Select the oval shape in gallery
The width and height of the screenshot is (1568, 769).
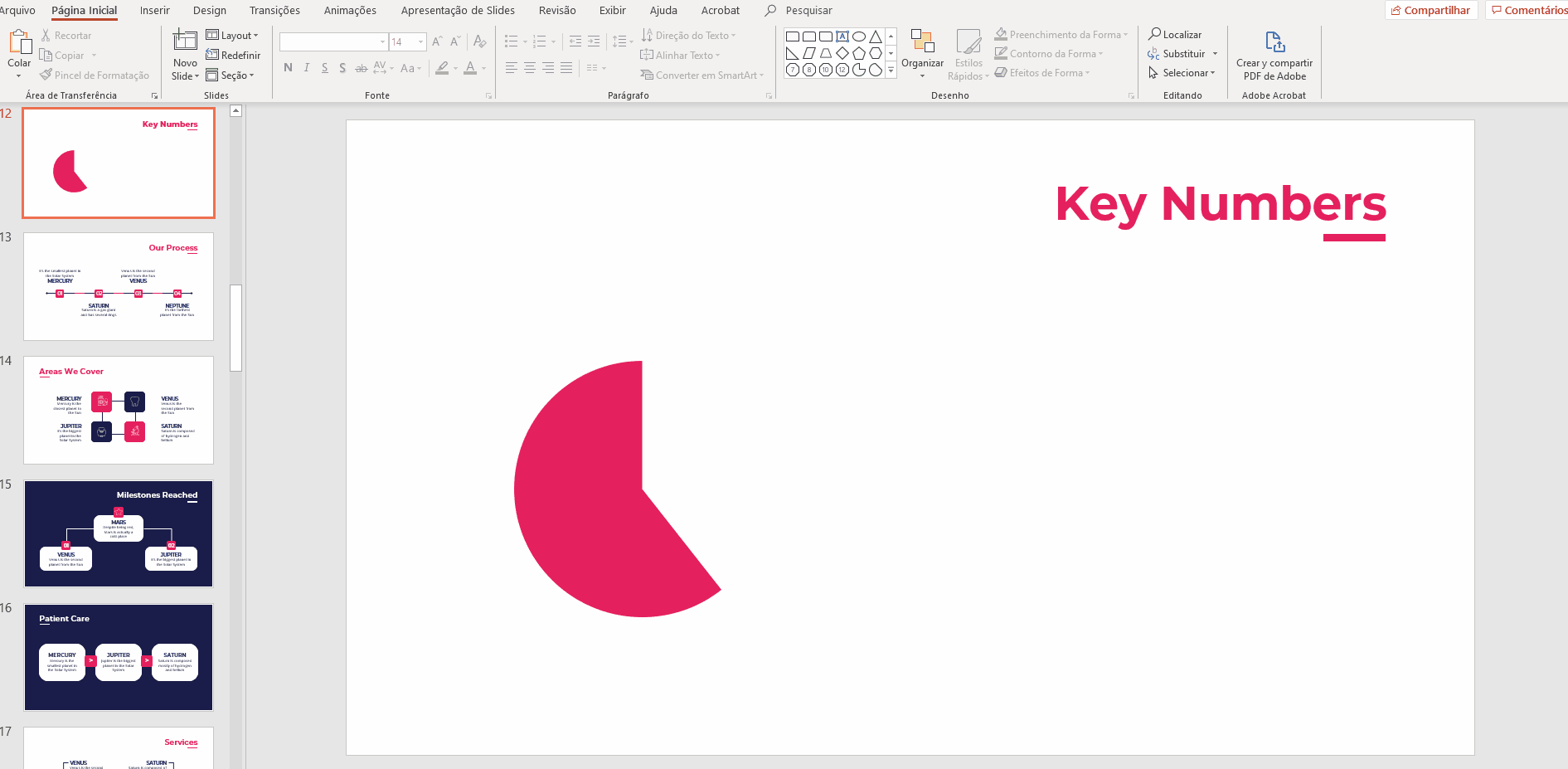click(859, 37)
